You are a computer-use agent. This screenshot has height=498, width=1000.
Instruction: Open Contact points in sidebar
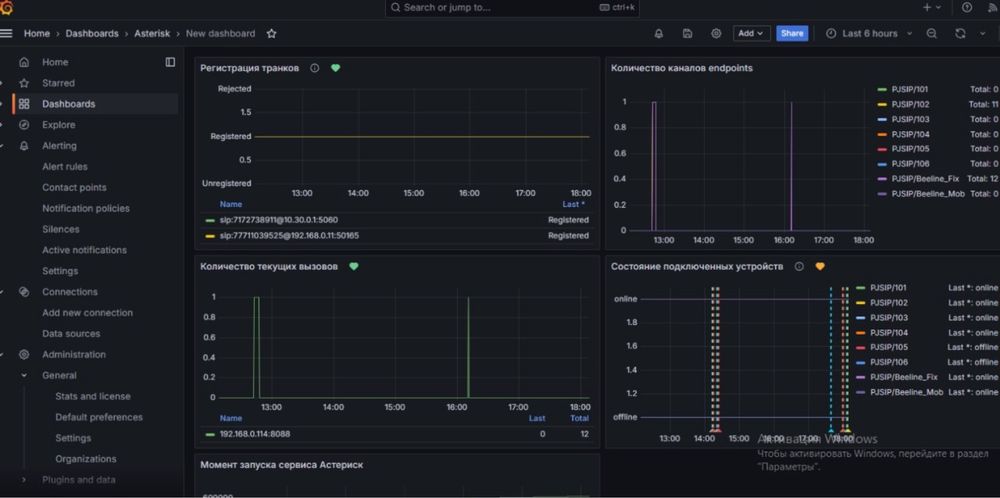(75, 187)
